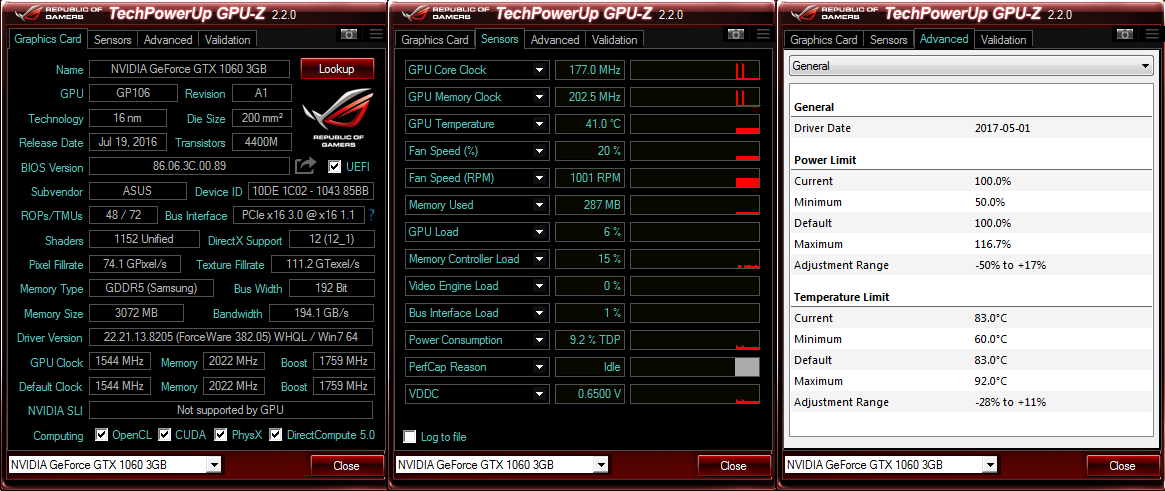The width and height of the screenshot is (1165, 491).
Task: Click the Driver Version field
Action: point(231,337)
